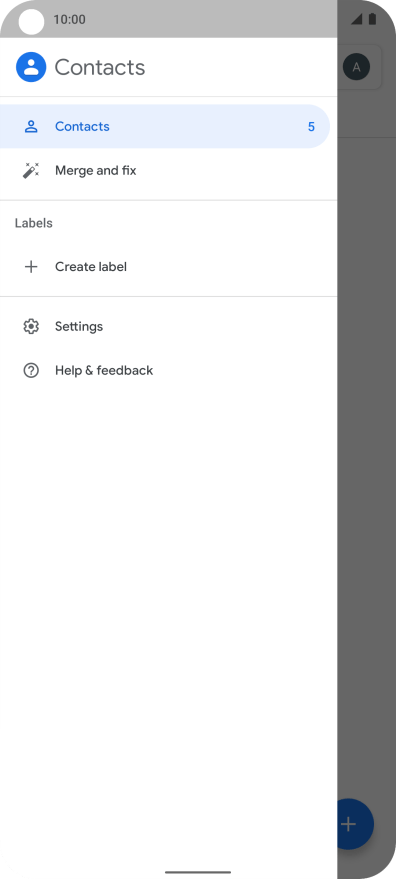This screenshot has width=396, height=879.
Task: Open Merge and fix
Action: pyautogui.click(x=168, y=170)
